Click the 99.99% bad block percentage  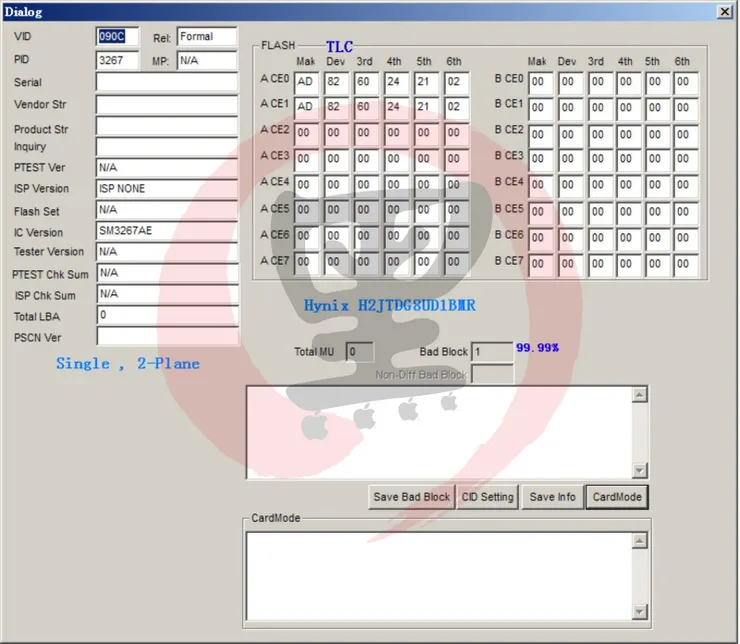pyautogui.click(x=538, y=348)
